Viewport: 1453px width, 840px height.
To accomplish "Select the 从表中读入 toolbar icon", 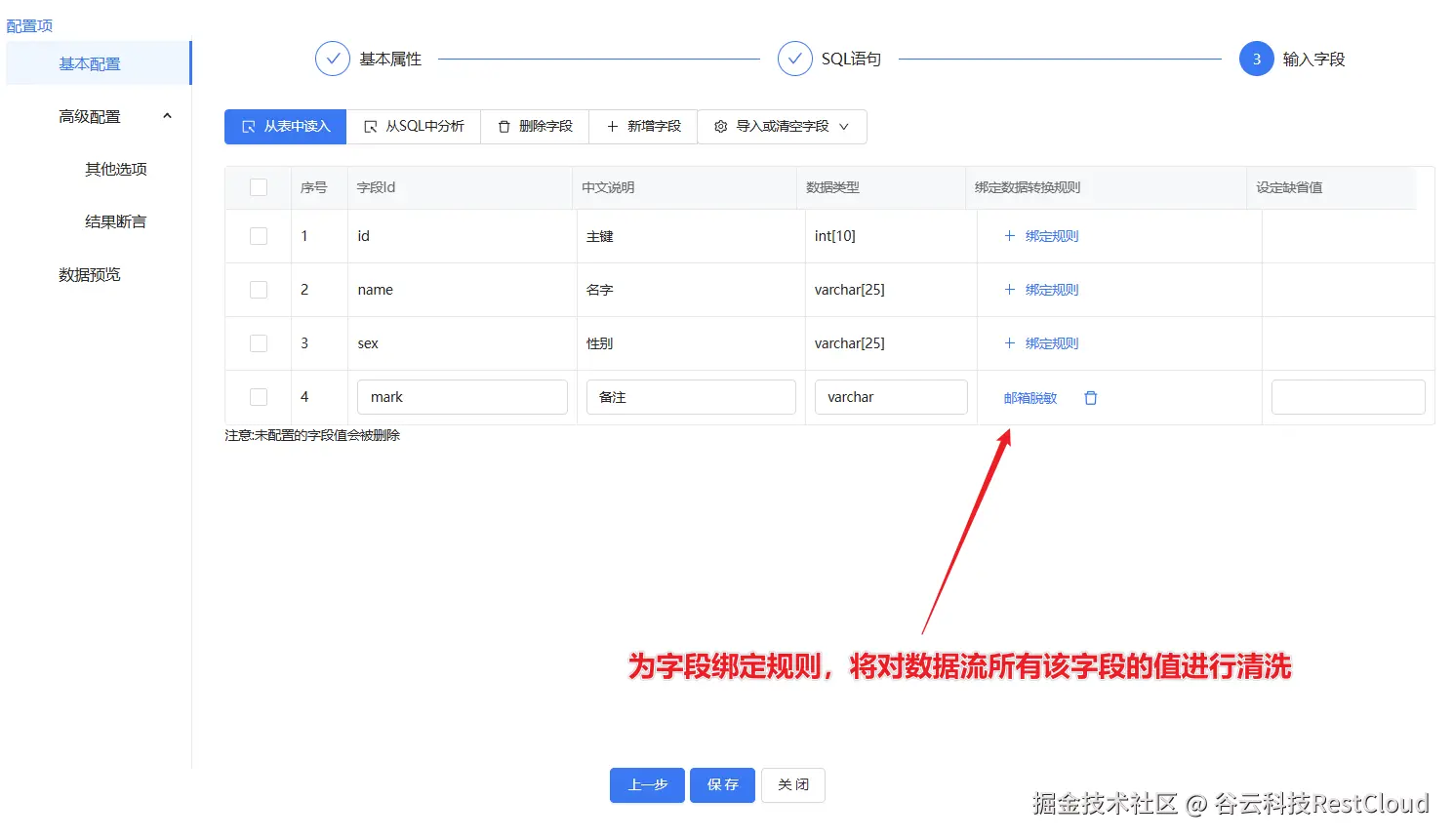I will tap(248, 126).
